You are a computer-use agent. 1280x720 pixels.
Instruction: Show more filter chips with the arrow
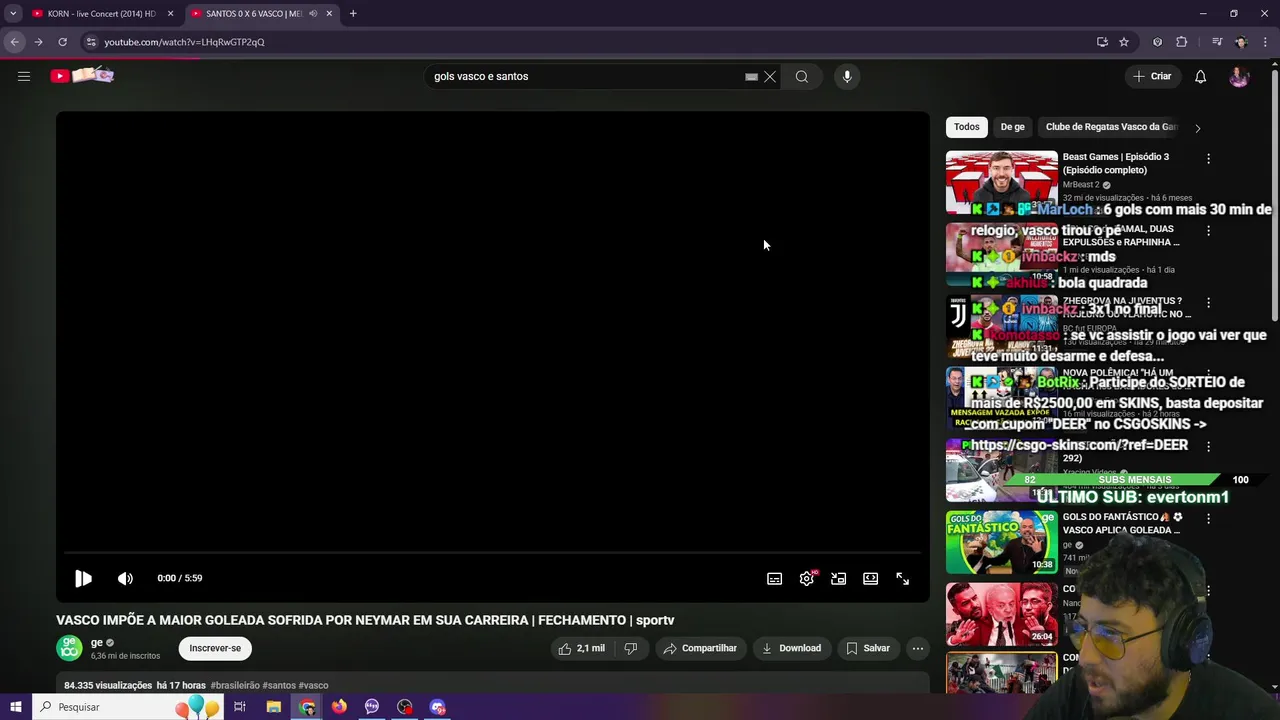[x=1198, y=128]
